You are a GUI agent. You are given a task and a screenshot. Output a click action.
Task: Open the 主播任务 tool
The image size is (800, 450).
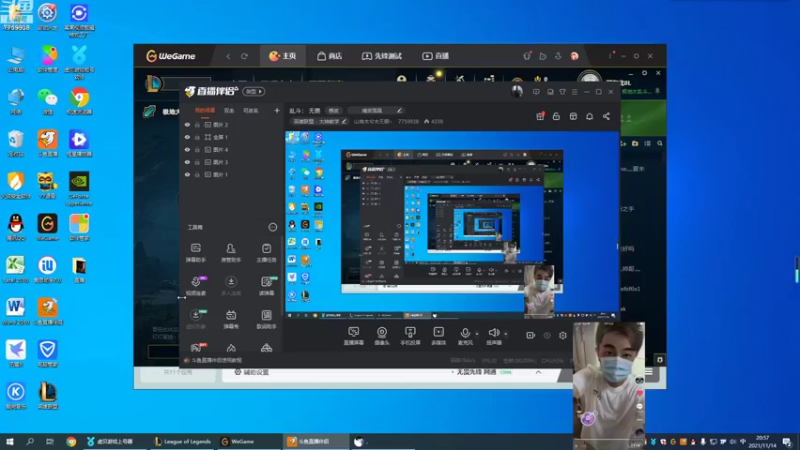point(266,253)
